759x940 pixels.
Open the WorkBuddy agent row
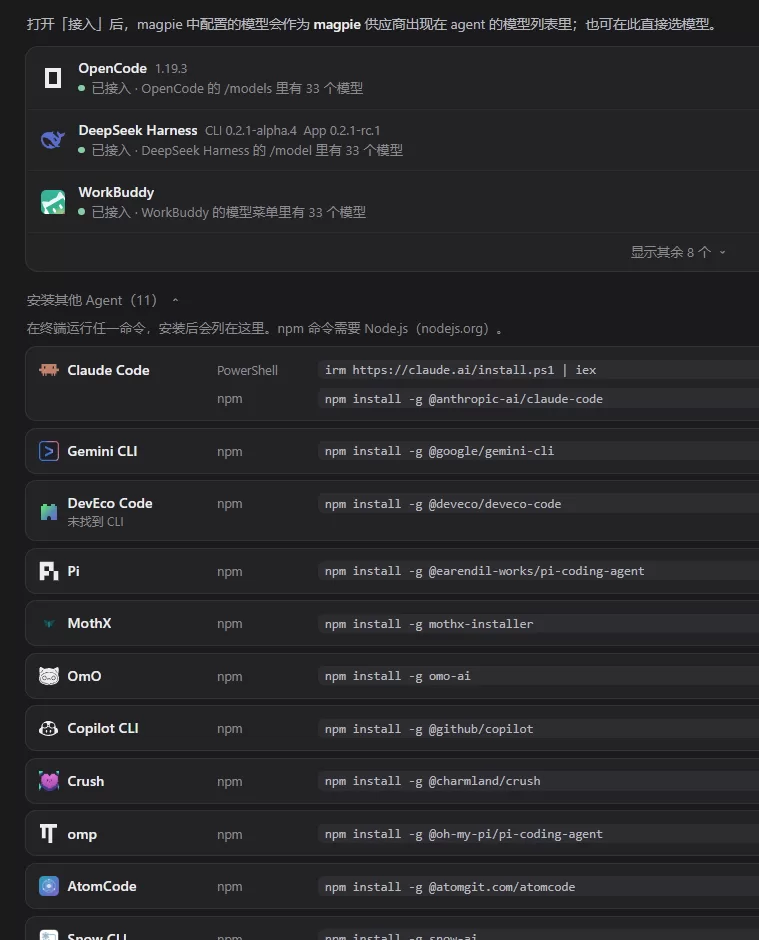pos(392,202)
